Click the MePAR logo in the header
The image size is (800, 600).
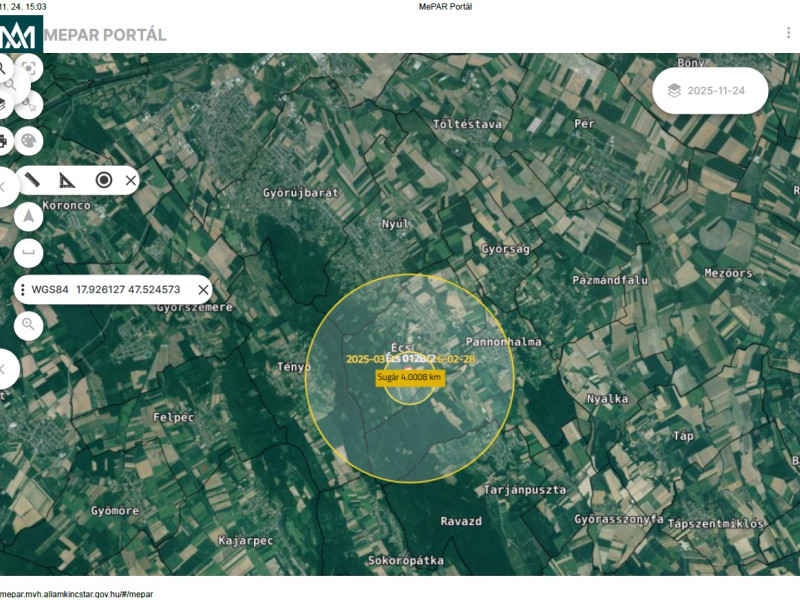21,35
